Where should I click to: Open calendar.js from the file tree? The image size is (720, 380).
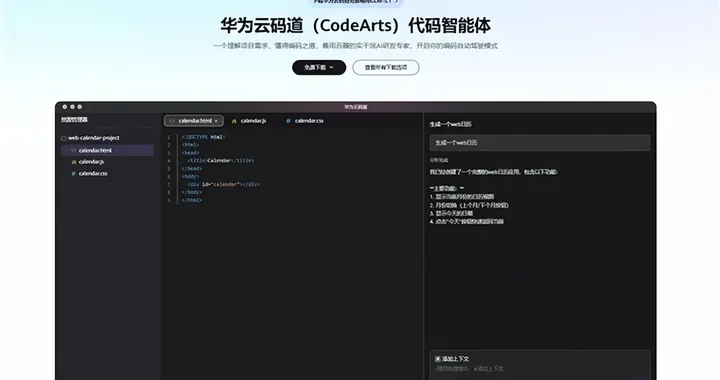91,162
